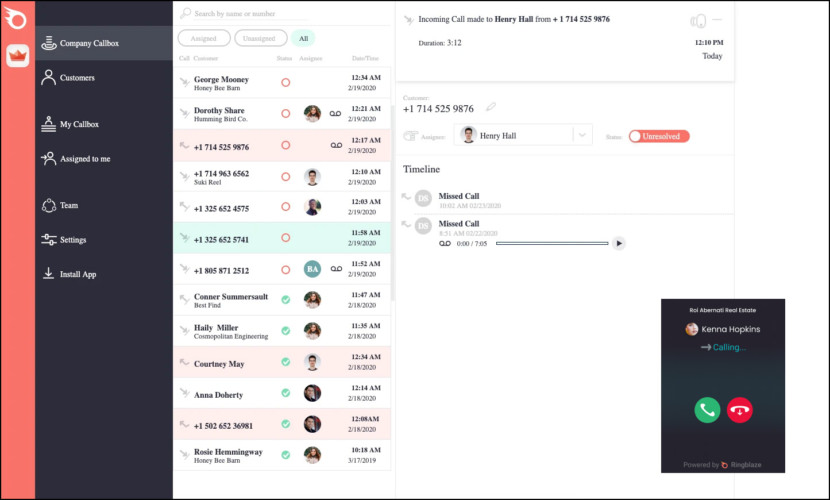Click assignee avatar on +1 714 963 6562 row
The image size is (830, 500).
[x=312, y=177]
